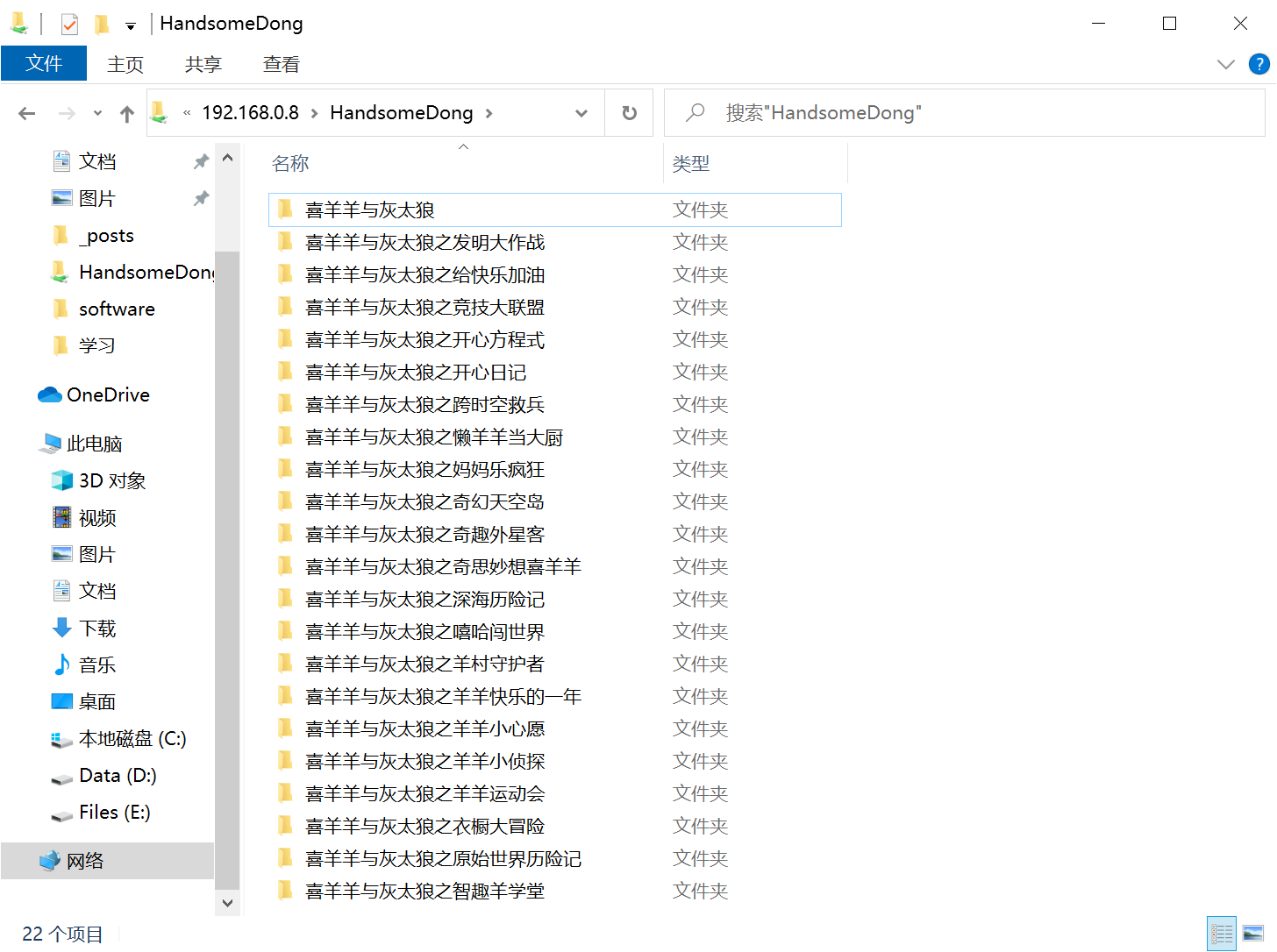Open 图片 under 此电脑
The height and width of the screenshot is (952, 1277).
pos(97,555)
